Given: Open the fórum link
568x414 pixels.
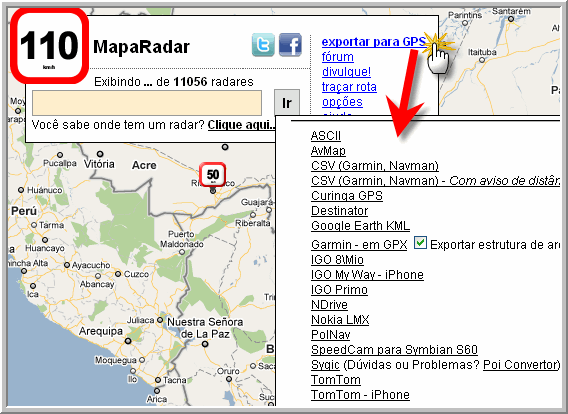Looking at the screenshot, I should [338, 57].
